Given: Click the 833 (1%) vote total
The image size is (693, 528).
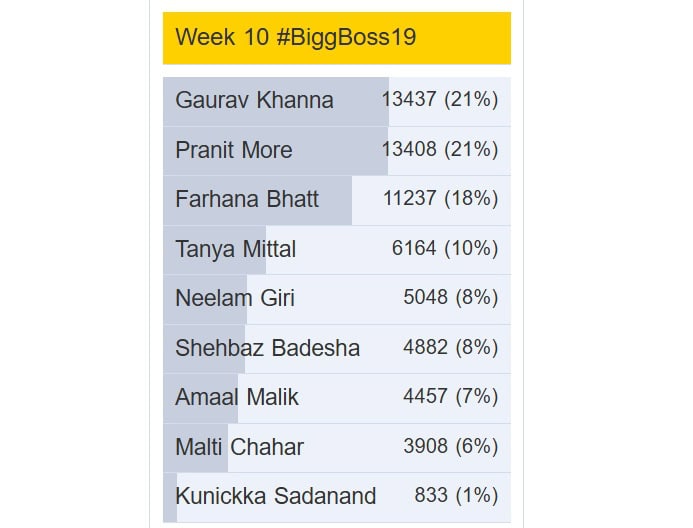Looking at the screenshot, I should coord(455,496).
